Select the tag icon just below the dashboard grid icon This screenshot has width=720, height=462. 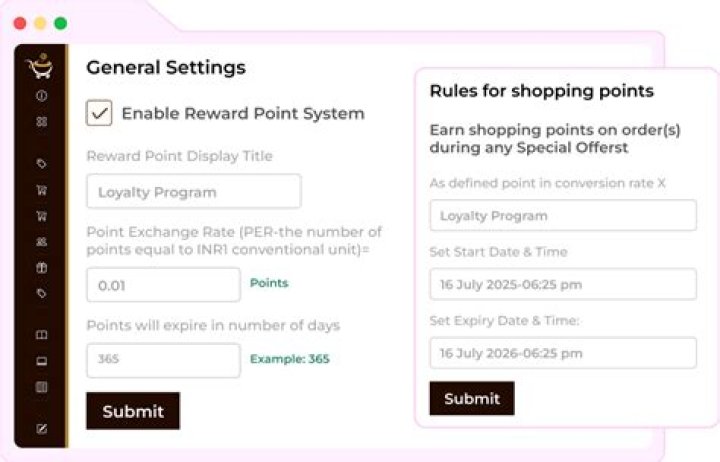point(41,163)
